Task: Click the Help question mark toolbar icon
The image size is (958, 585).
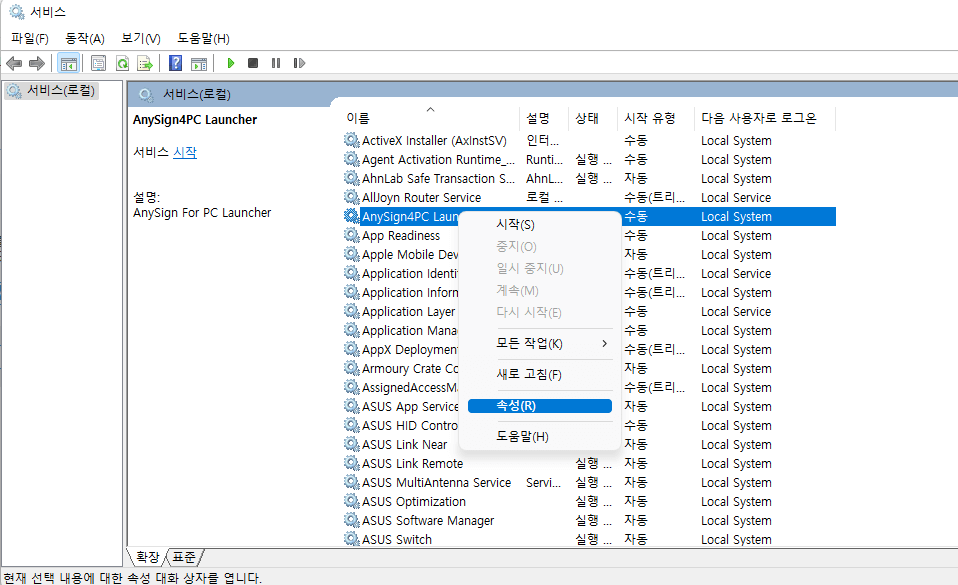Action: point(176,63)
